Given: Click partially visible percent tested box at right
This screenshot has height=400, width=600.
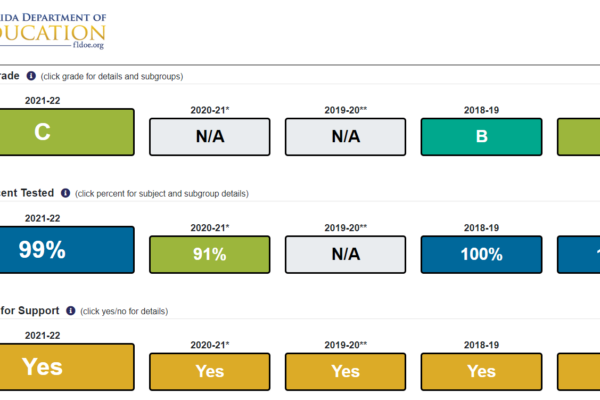Looking at the screenshot, I should pos(579,254).
